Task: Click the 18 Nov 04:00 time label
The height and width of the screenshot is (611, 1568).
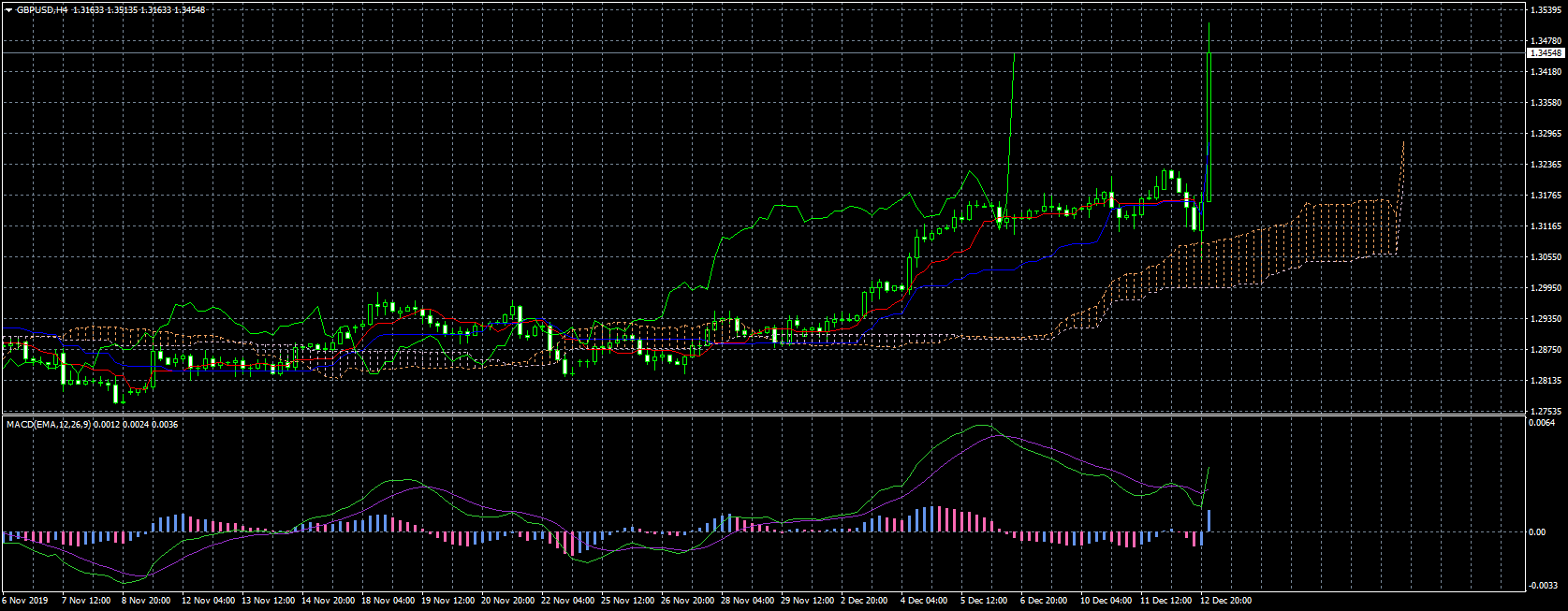Action: pyautogui.click(x=388, y=601)
